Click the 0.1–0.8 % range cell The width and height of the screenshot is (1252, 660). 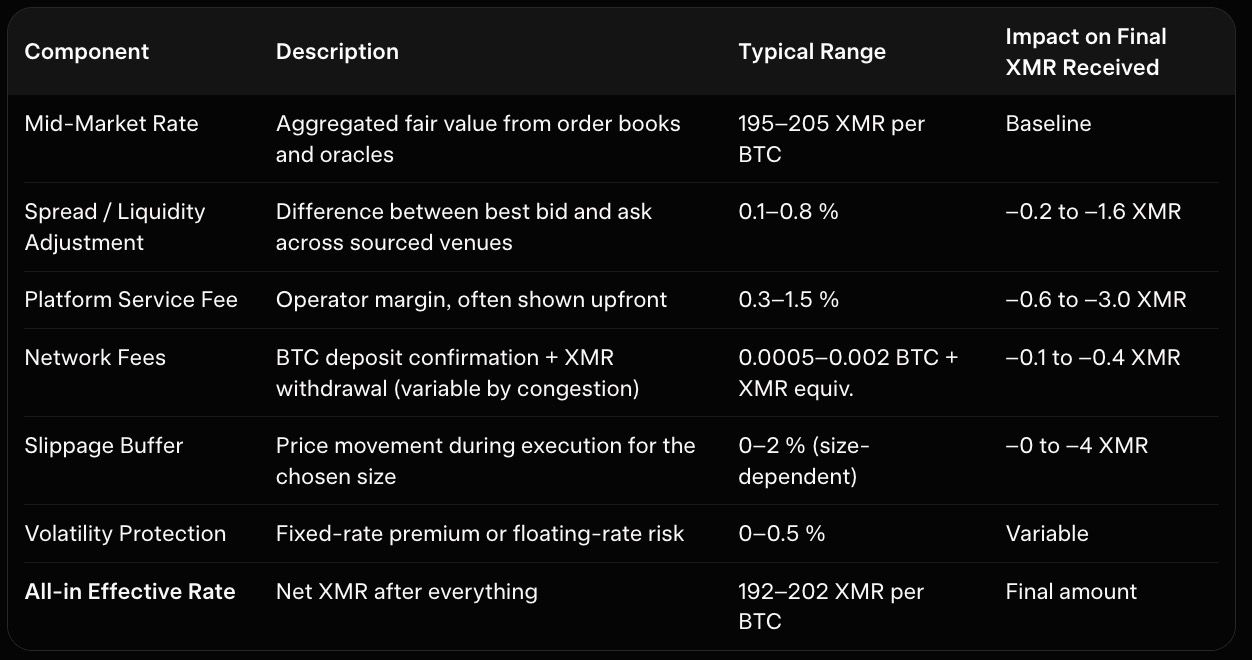788,212
